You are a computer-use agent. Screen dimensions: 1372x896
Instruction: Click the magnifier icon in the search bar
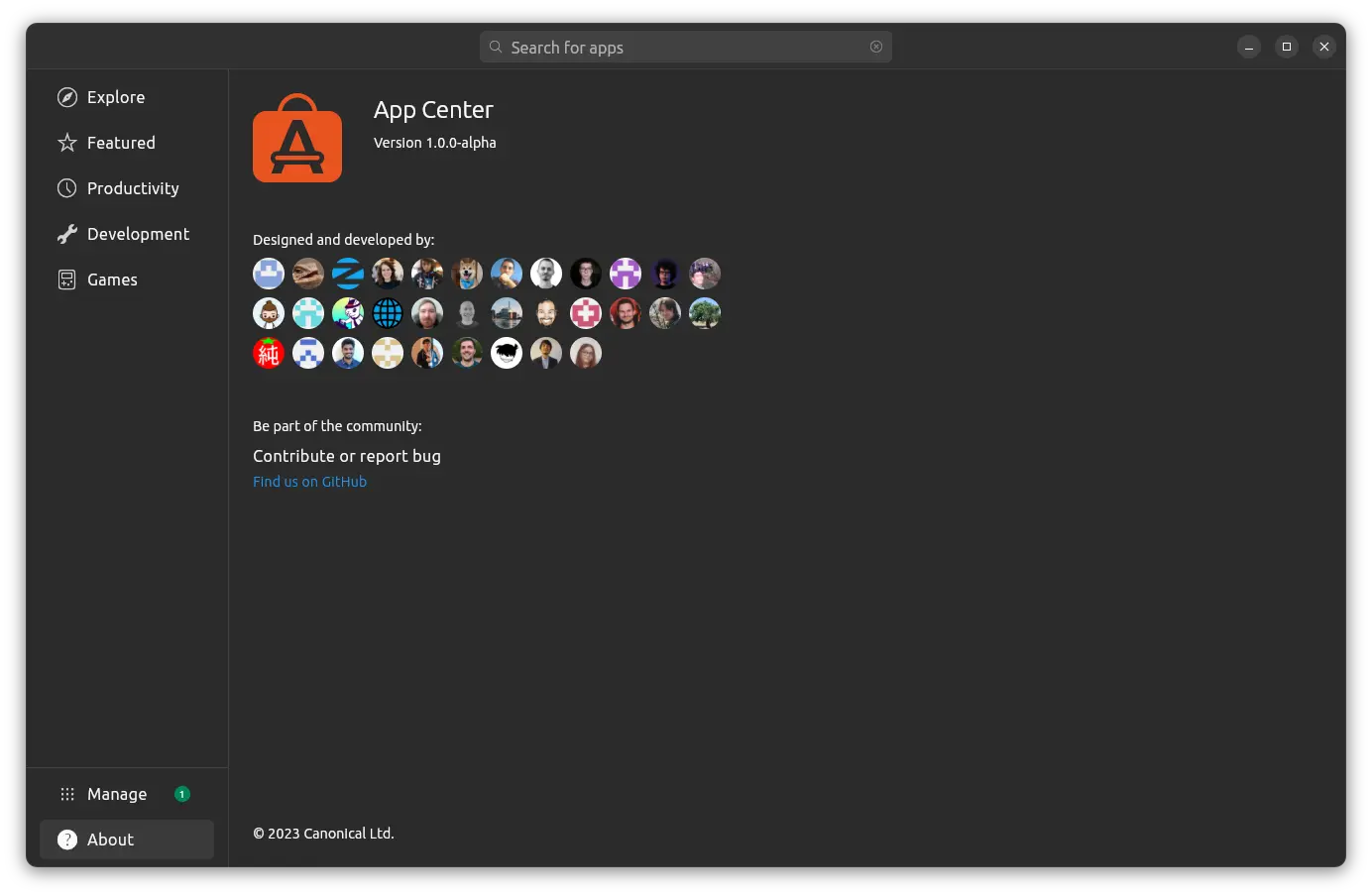(x=496, y=47)
